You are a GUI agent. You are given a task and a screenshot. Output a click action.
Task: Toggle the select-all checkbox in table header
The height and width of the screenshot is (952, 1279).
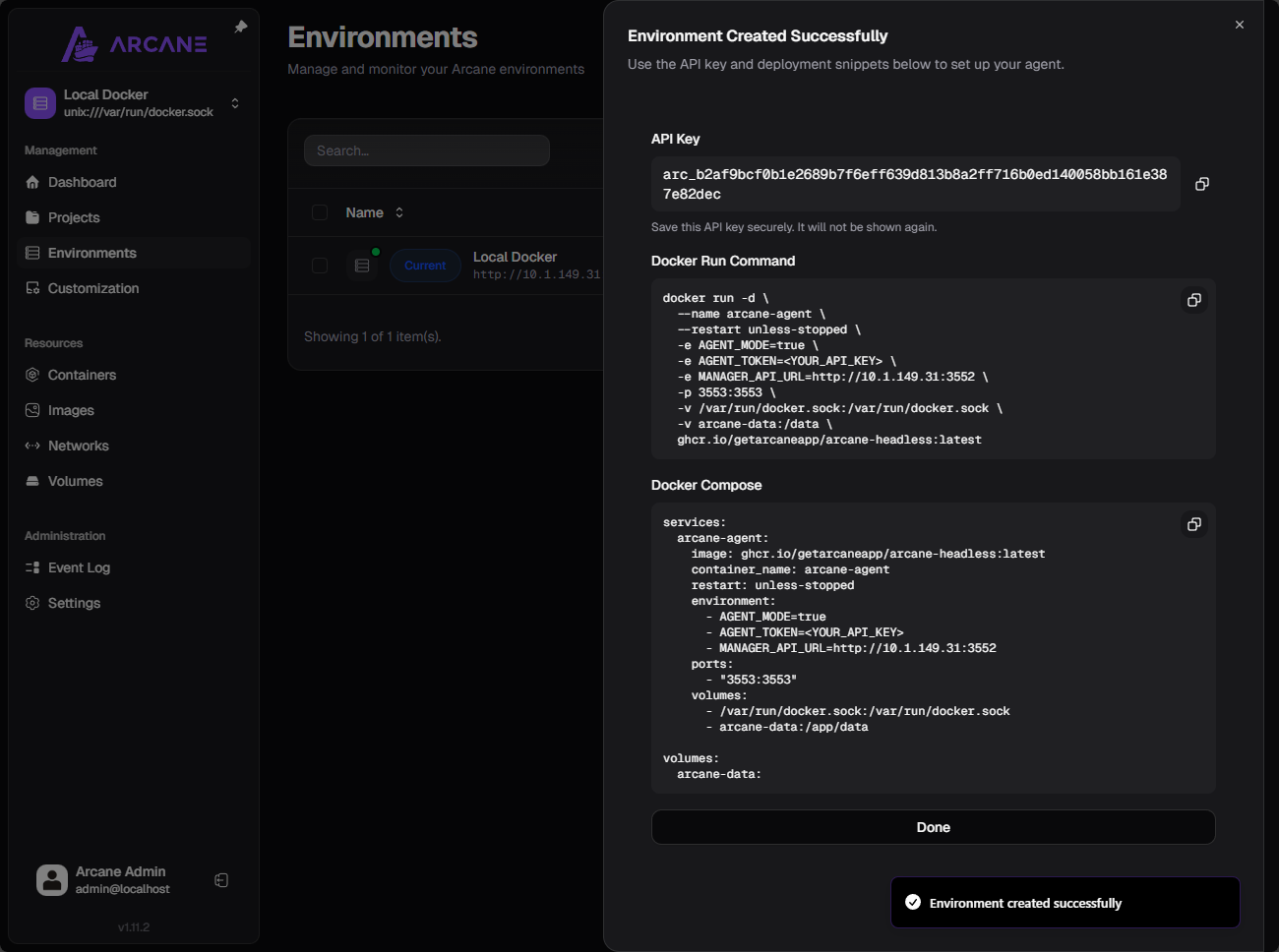click(x=320, y=212)
